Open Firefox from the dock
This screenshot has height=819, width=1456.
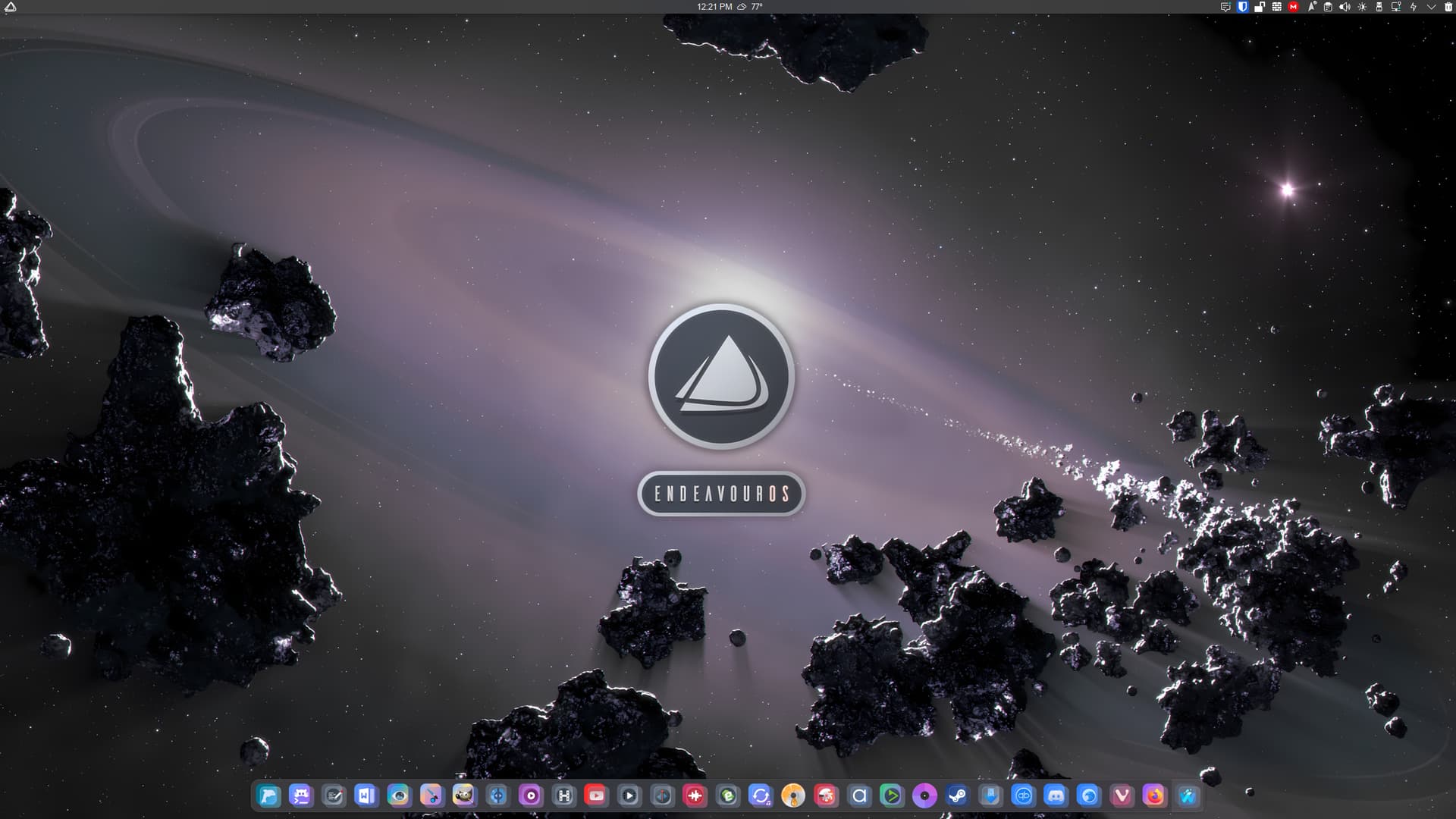coord(1154,795)
